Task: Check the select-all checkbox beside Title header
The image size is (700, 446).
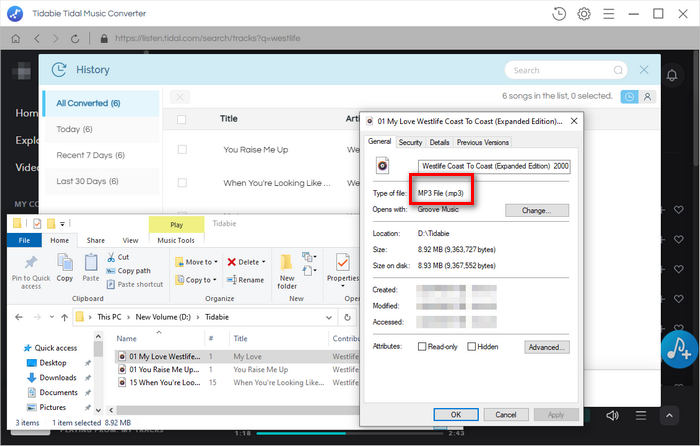Action: coord(181,120)
